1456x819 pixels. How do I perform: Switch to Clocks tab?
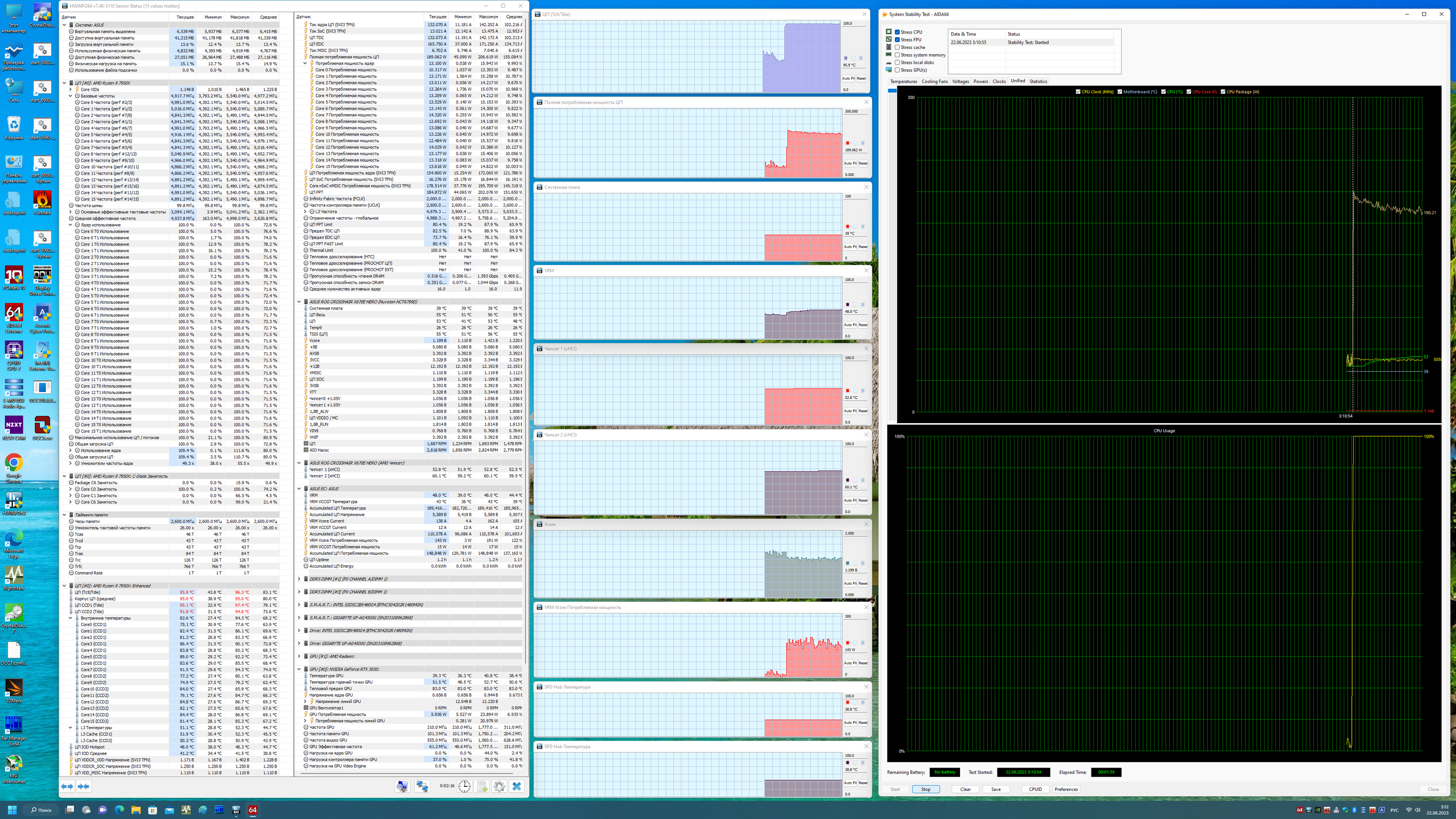999,82
